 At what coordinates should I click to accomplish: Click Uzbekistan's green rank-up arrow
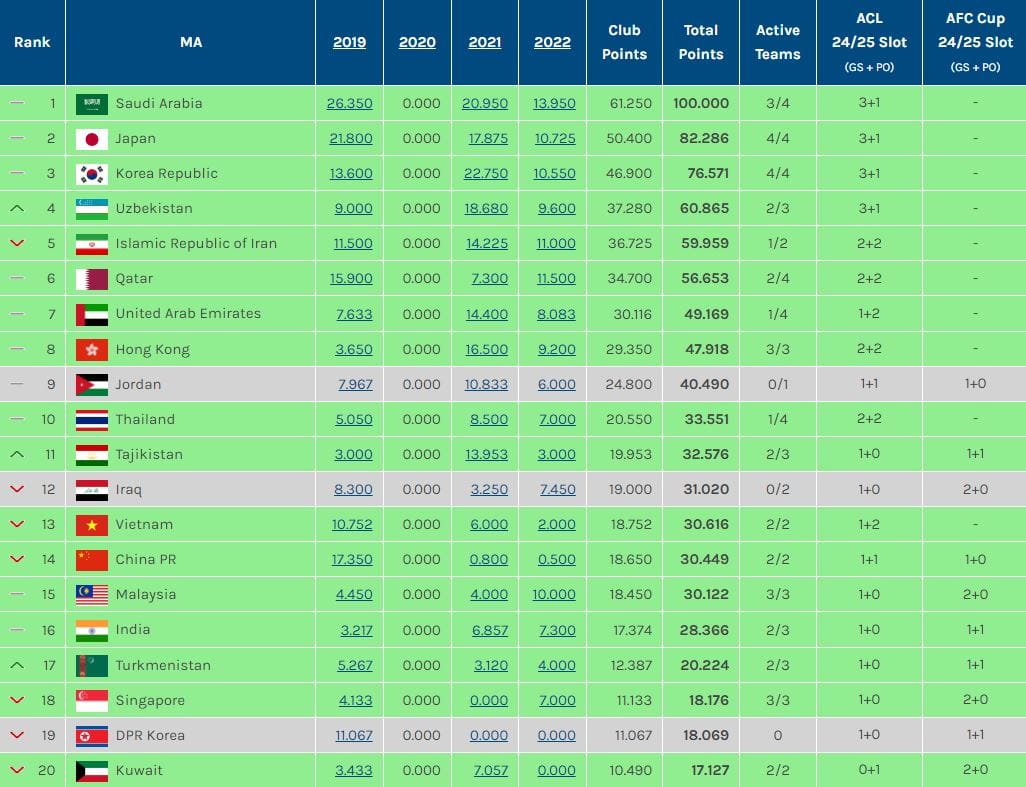(16, 209)
